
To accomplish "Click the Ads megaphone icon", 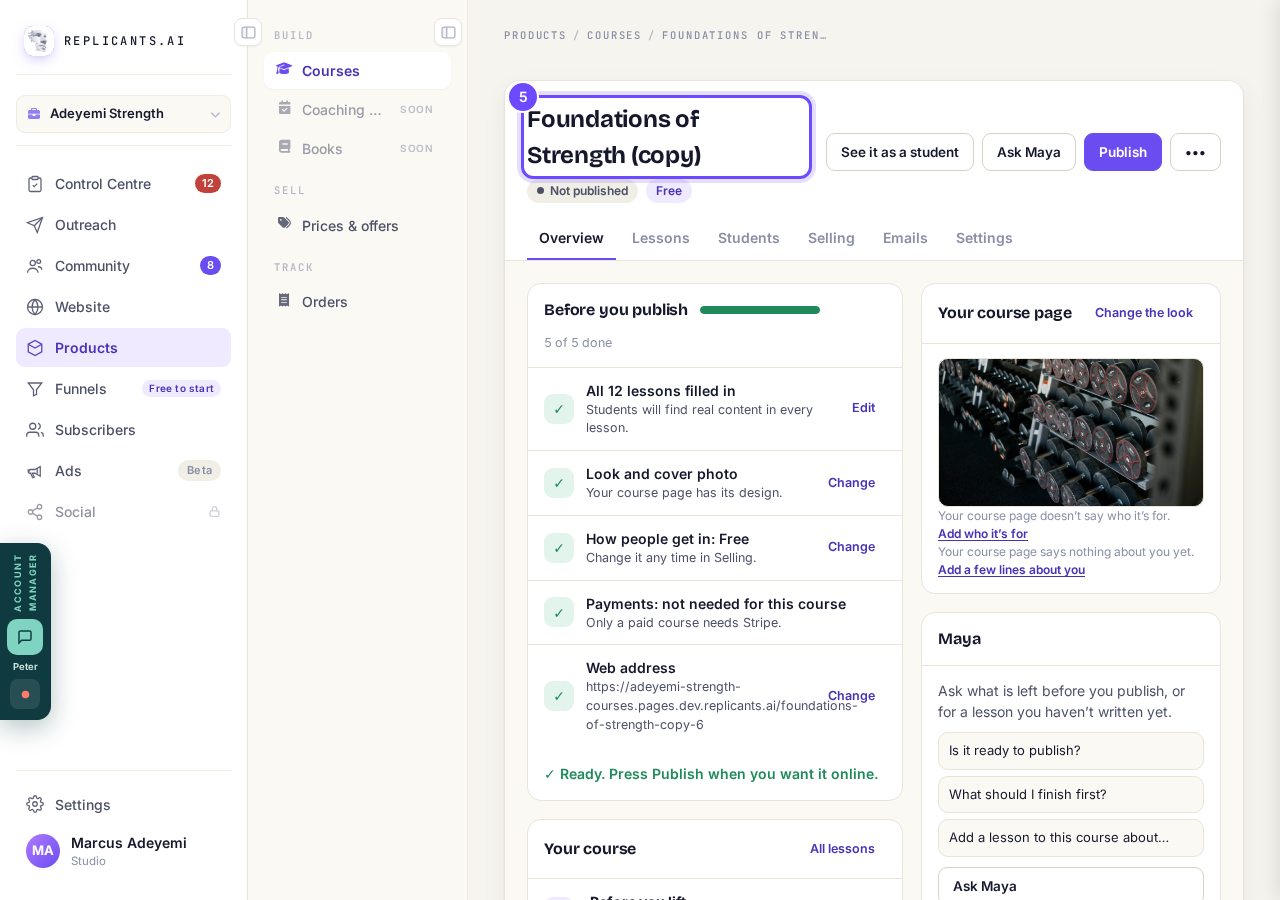I will [35, 471].
